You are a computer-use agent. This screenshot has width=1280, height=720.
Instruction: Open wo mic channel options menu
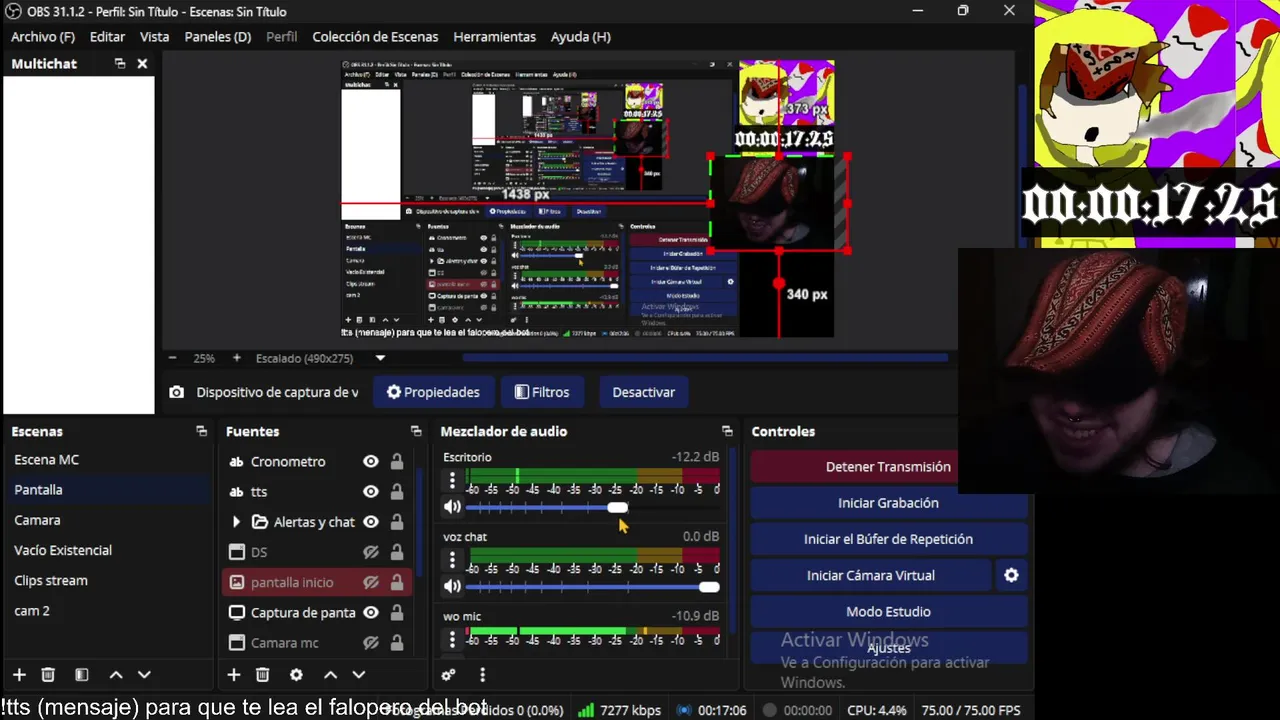(452, 639)
